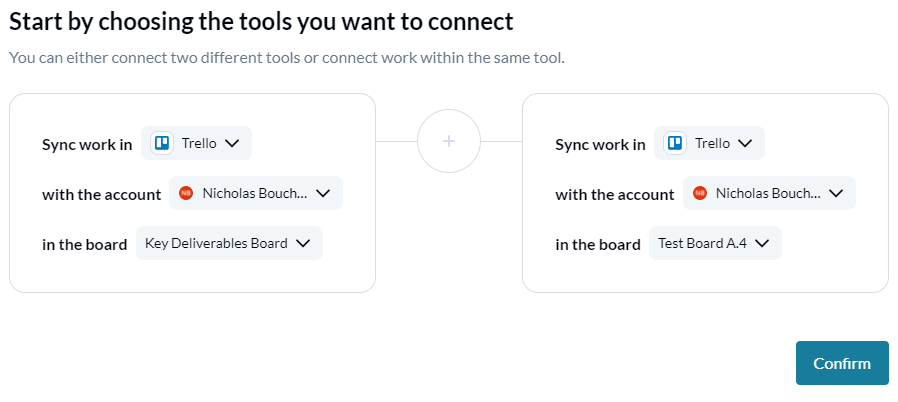The height and width of the screenshot is (402, 898).
Task: Open the Test Board A.4 dropdown
Action: [715, 243]
